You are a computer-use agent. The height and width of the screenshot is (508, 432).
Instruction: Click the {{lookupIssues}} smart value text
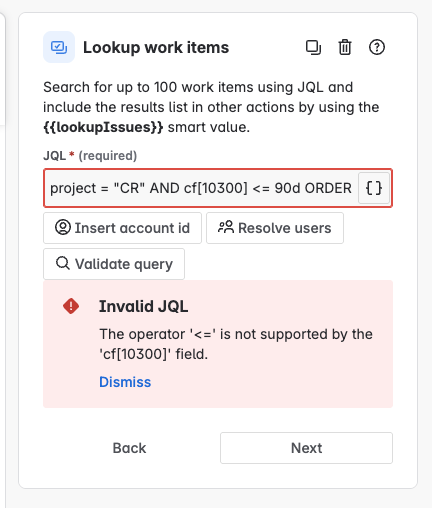[x=103, y=127]
